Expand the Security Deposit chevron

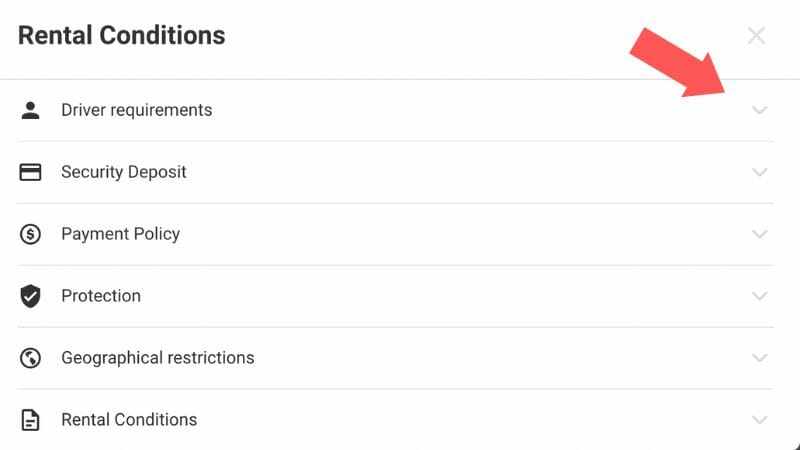(760, 172)
